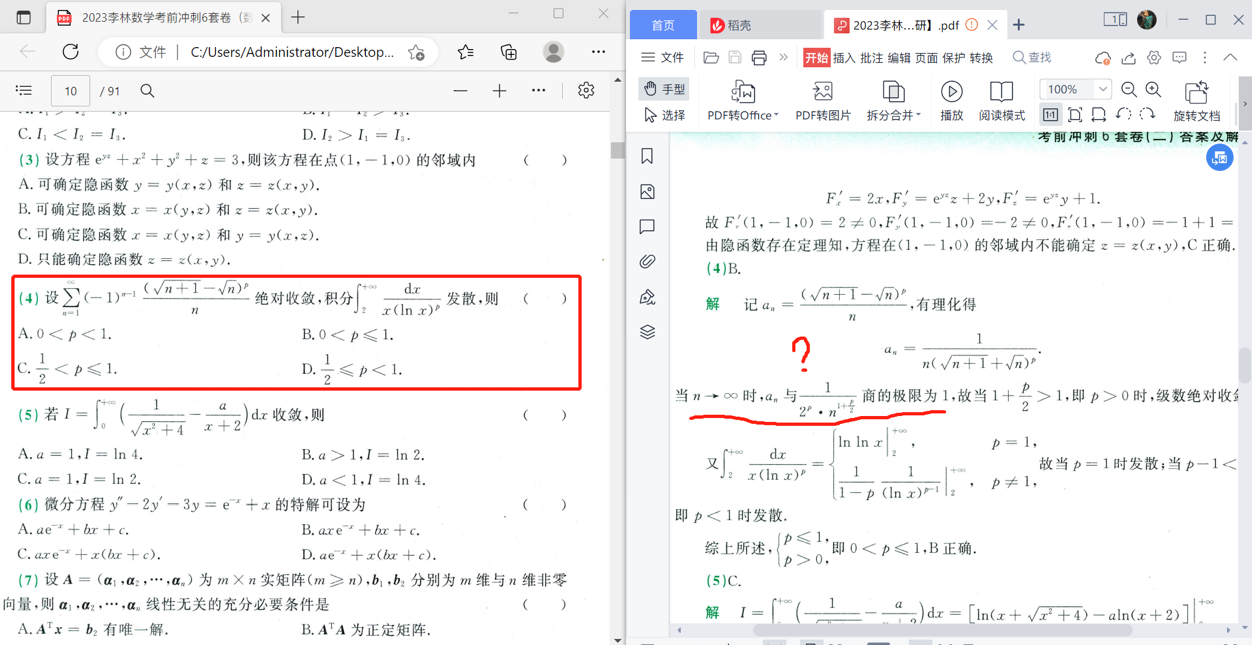Click the page number input showing 10
Viewport: 1252px width, 645px height.
[70, 90]
